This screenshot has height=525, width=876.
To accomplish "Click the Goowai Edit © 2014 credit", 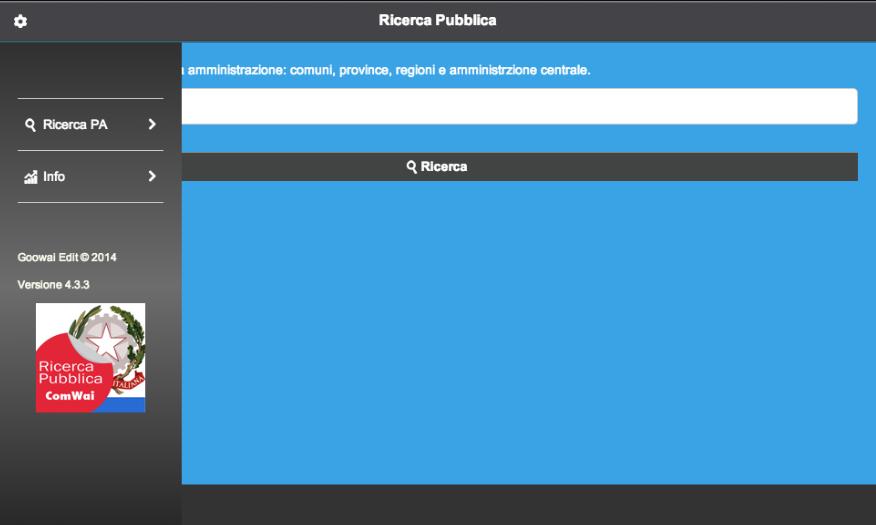I will (x=67, y=257).
